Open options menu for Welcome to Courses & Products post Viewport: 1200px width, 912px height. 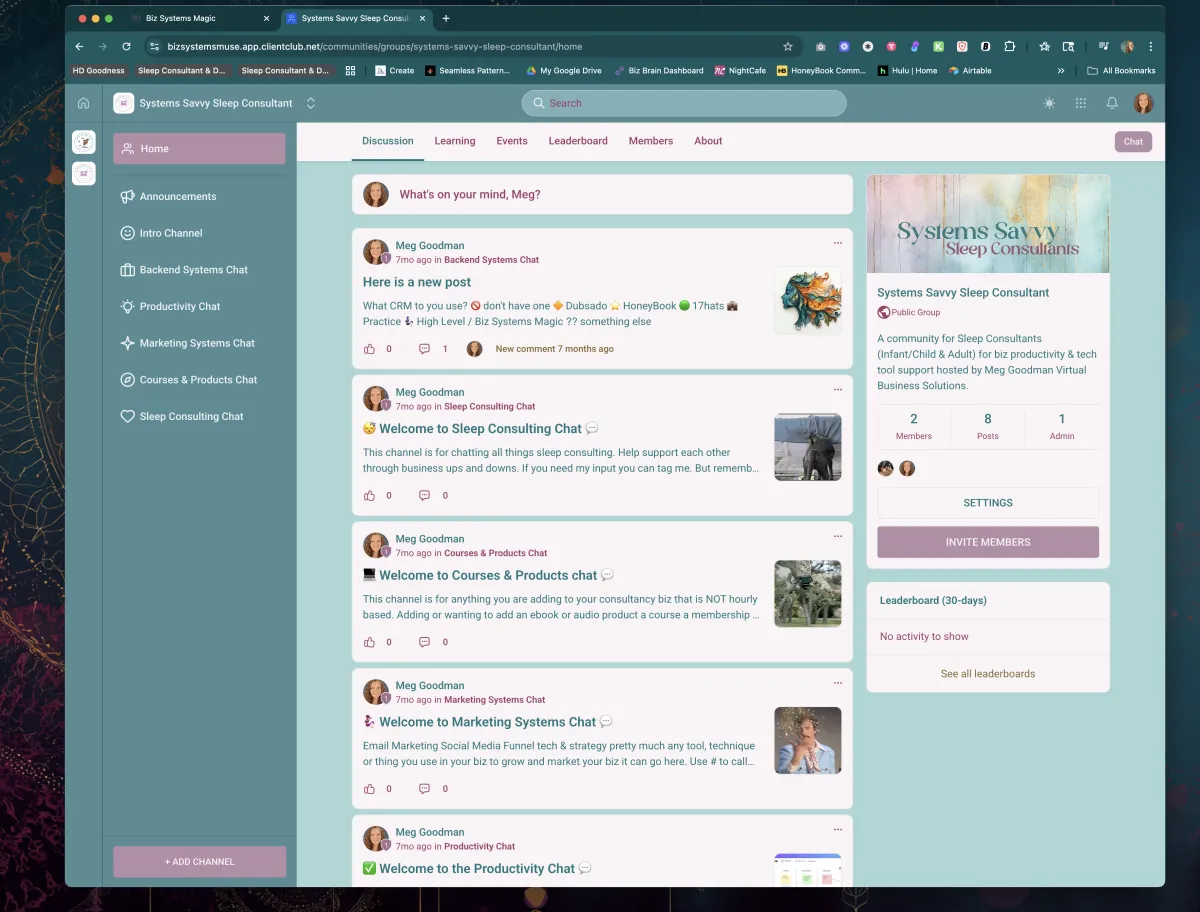[838, 536]
